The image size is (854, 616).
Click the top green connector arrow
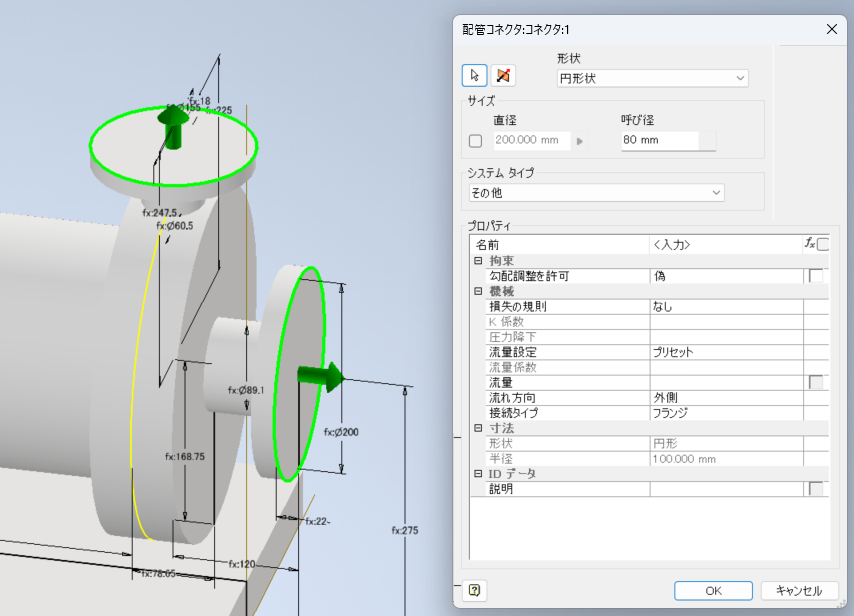[x=173, y=125]
